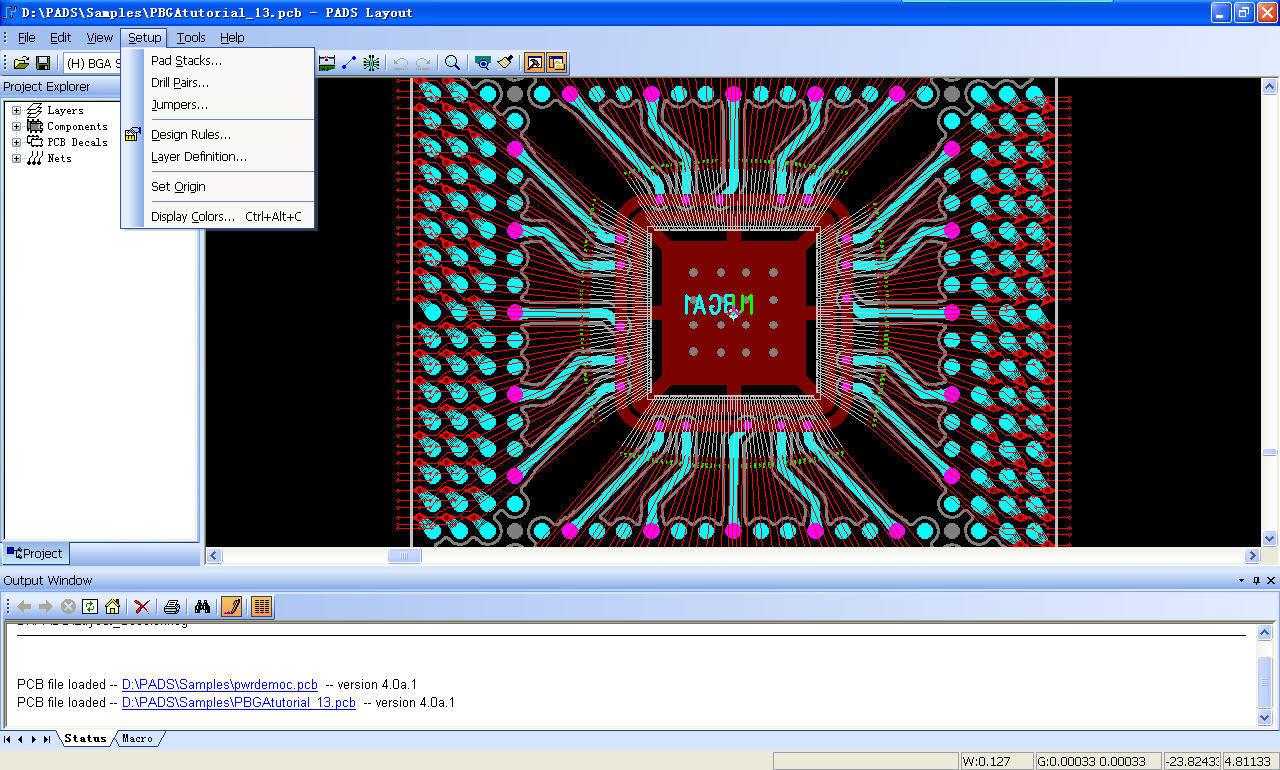Click the Components chip icon

(34, 126)
